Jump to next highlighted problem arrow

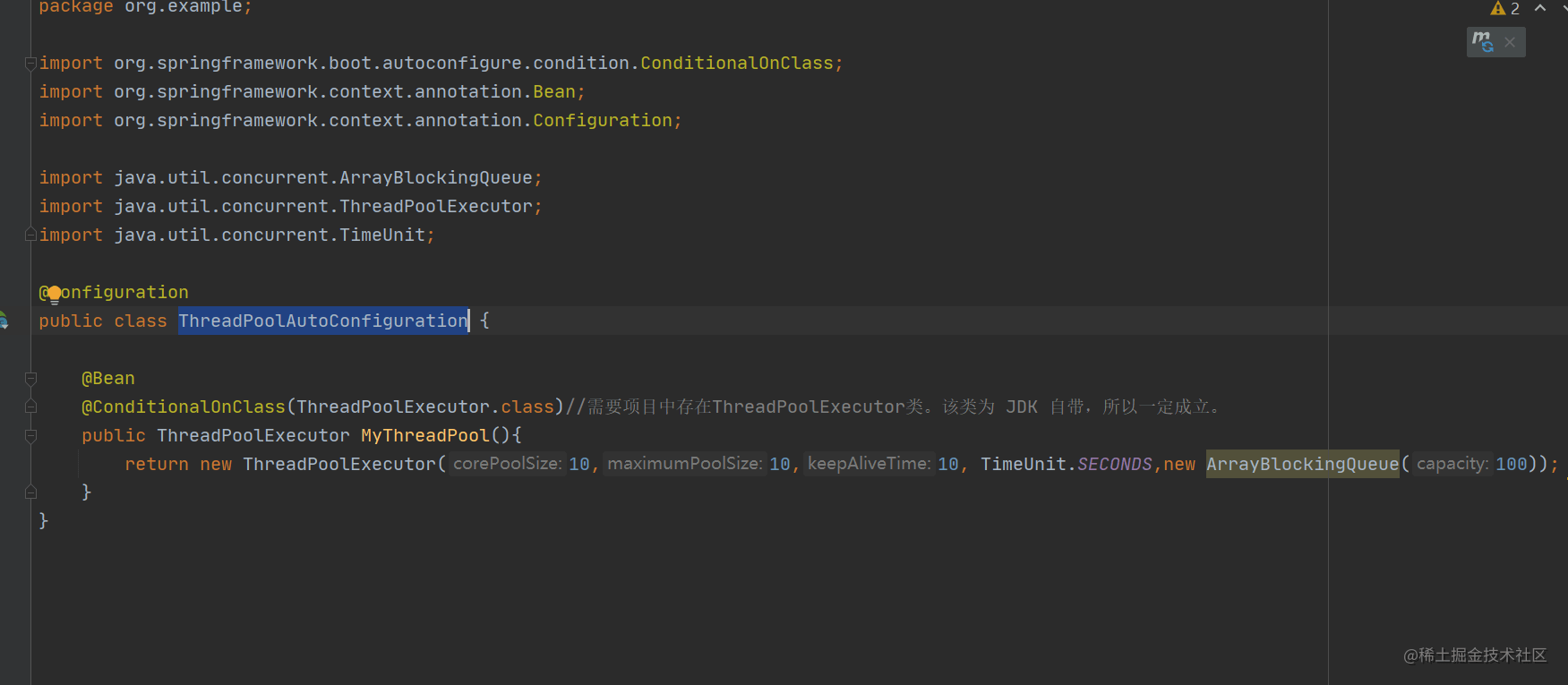(x=1563, y=9)
